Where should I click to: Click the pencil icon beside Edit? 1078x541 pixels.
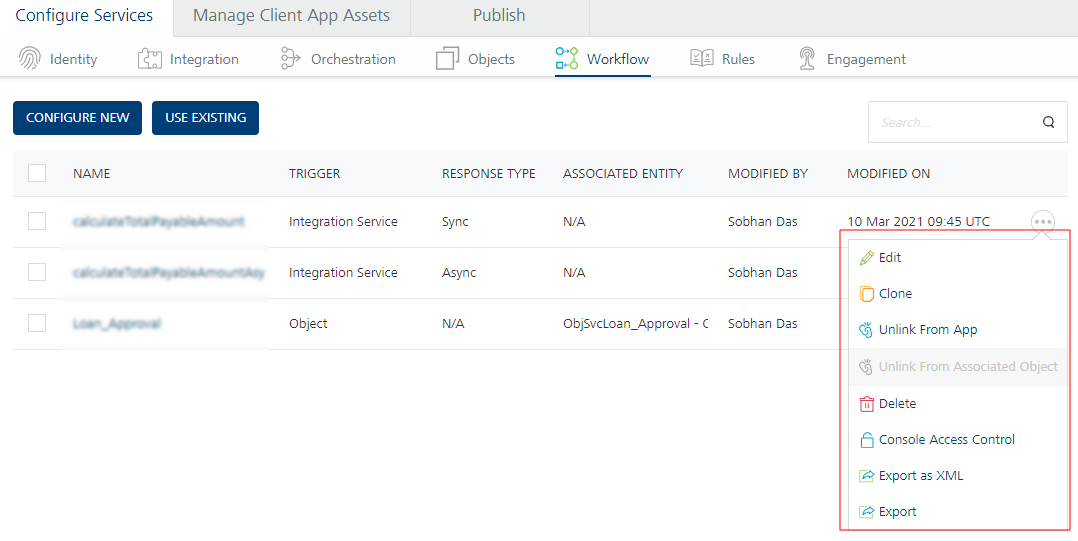[867, 258]
